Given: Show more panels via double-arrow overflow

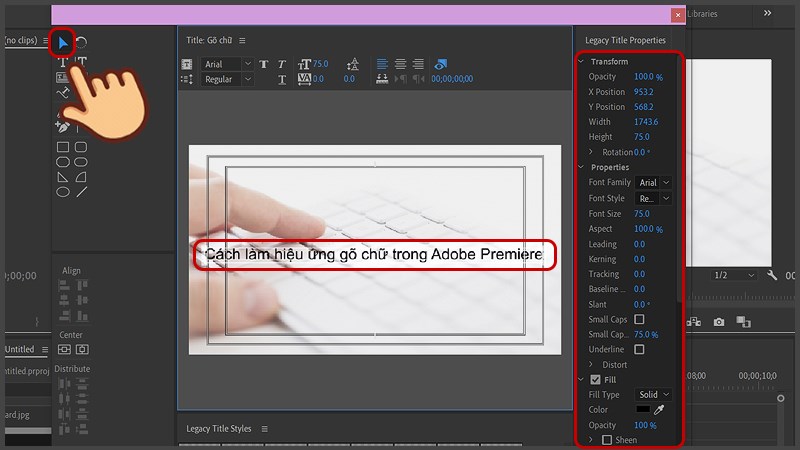Looking at the screenshot, I should (767, 13).
